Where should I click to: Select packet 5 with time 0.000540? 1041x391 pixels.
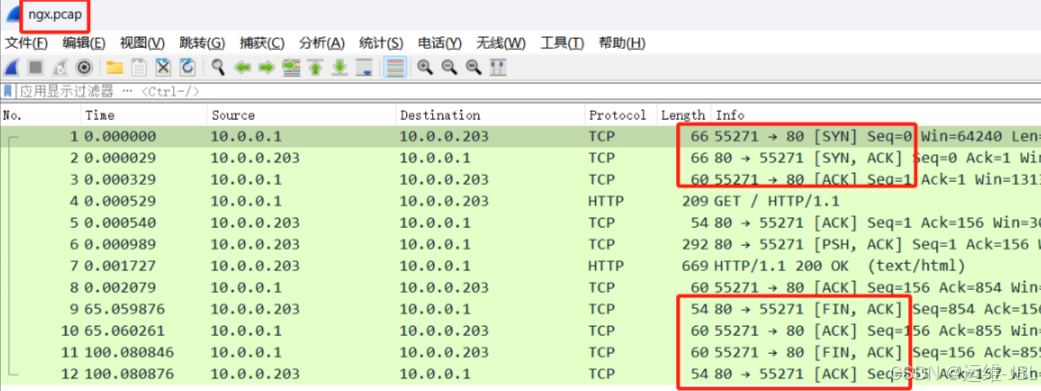click(x=520, y=222)
